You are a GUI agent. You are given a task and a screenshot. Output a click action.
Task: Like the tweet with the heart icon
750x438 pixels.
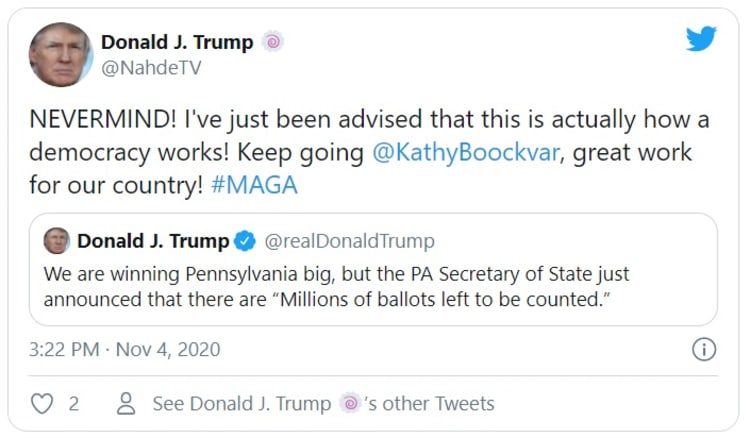coord(42,404)
